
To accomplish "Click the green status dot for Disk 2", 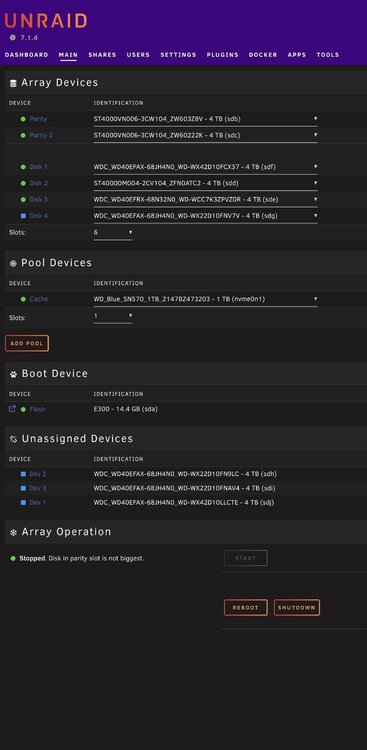I will click(23, 184).
